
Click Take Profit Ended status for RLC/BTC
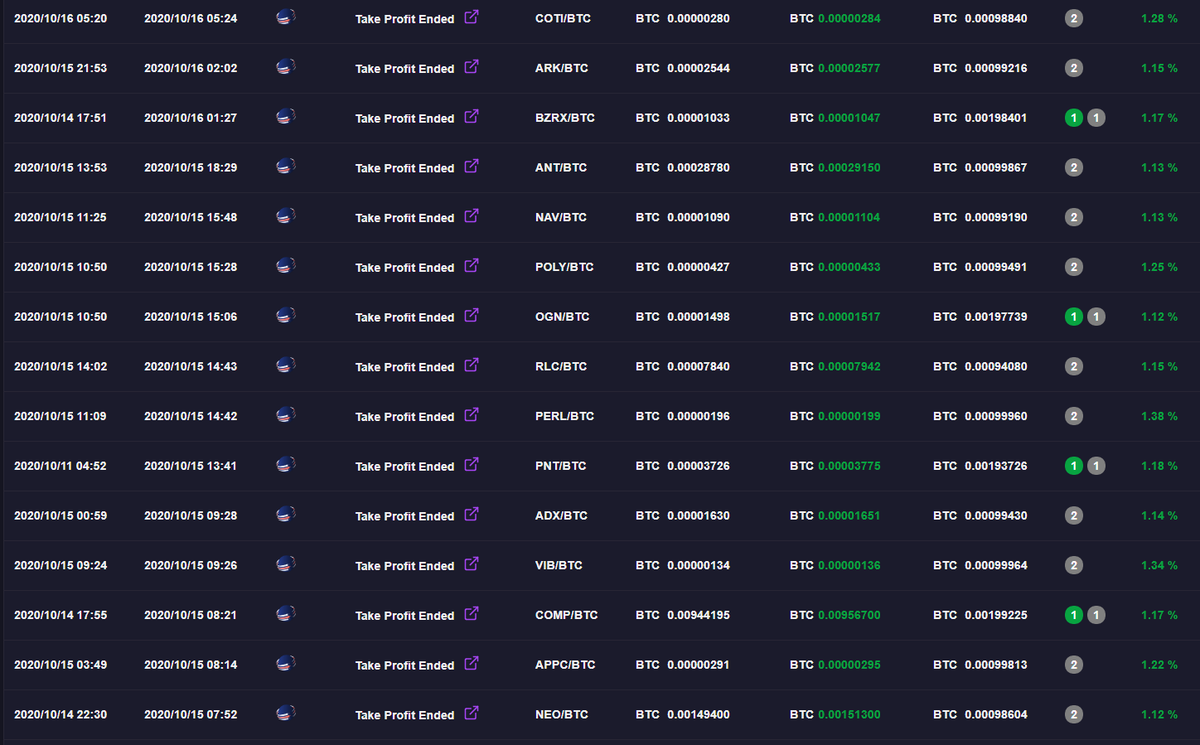coord(404,367)
